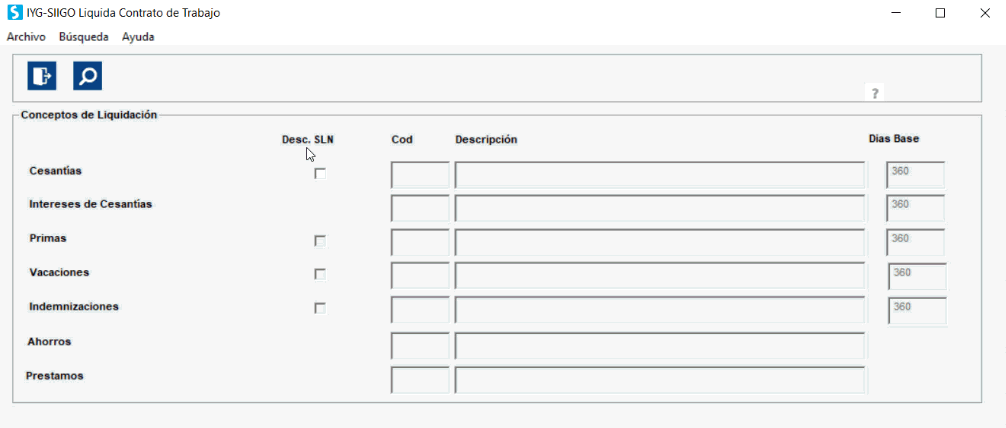Click the Cod field for Prestamos
1006x428 pixels.
pos(420,380)
